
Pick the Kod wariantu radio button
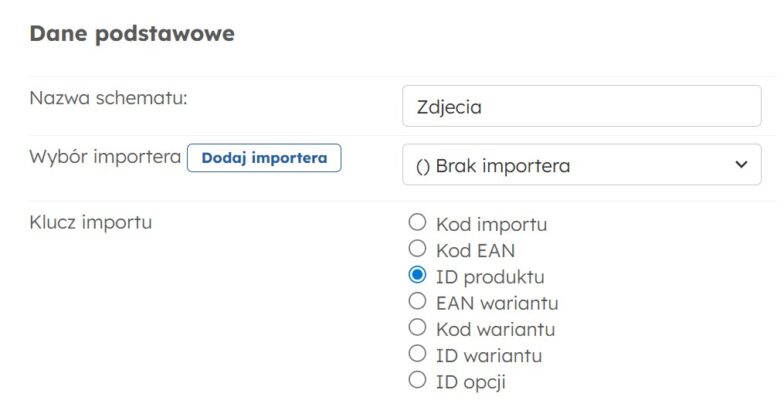click(418, 327)
